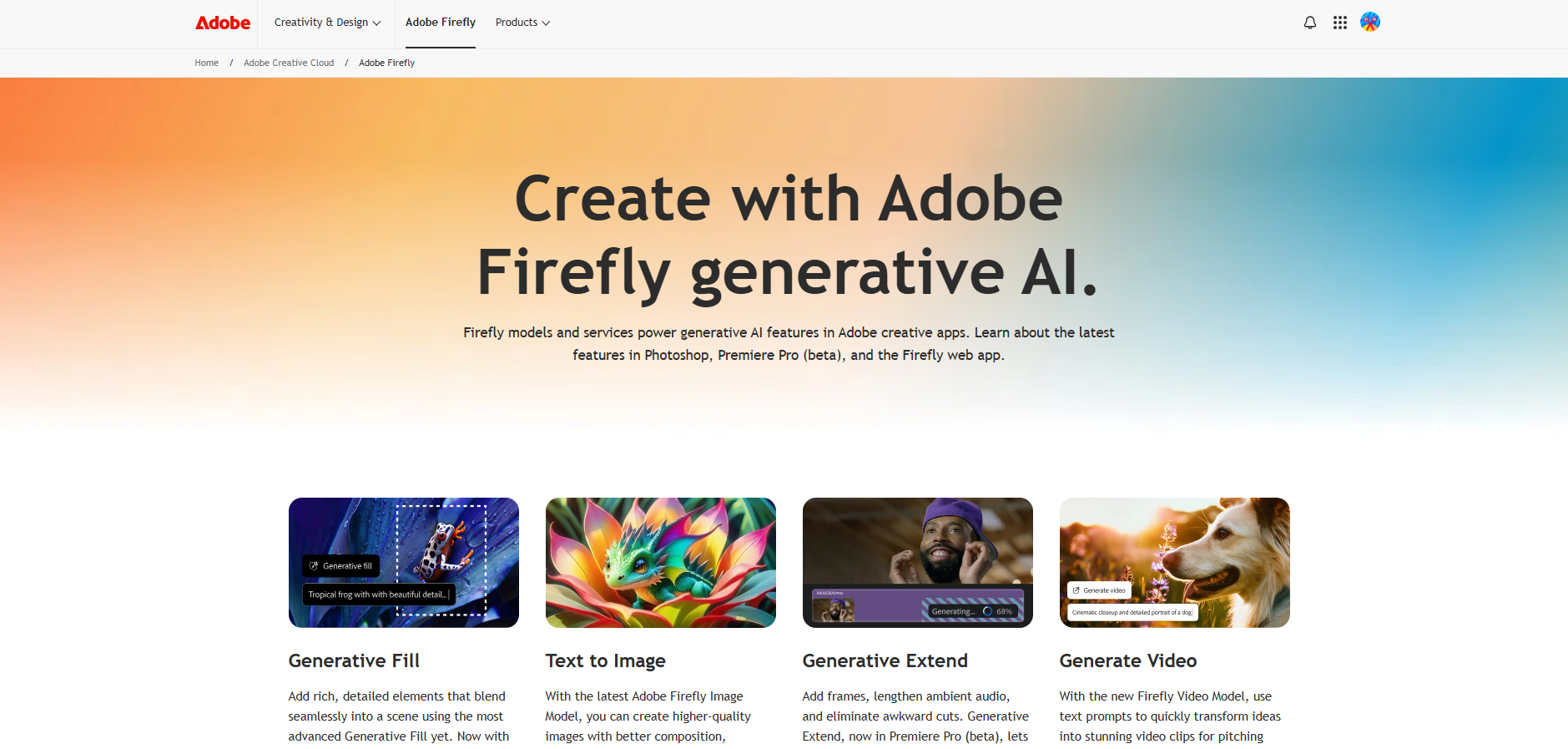Click the Generate Video heading
1568x749 pixels.
pos(1128,660)
